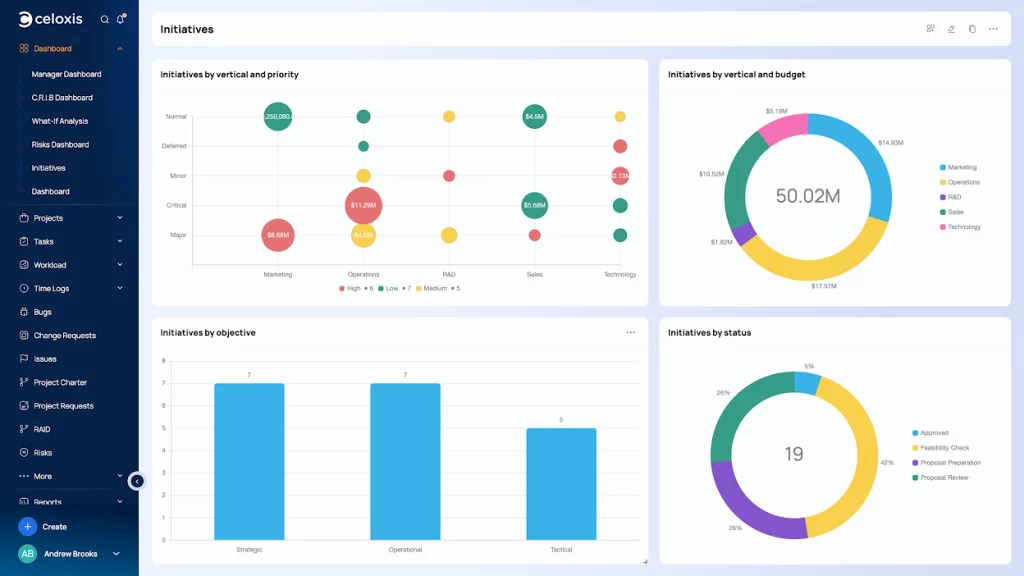Click the Create button
The image size is (1024, 576).
(45, 526)
